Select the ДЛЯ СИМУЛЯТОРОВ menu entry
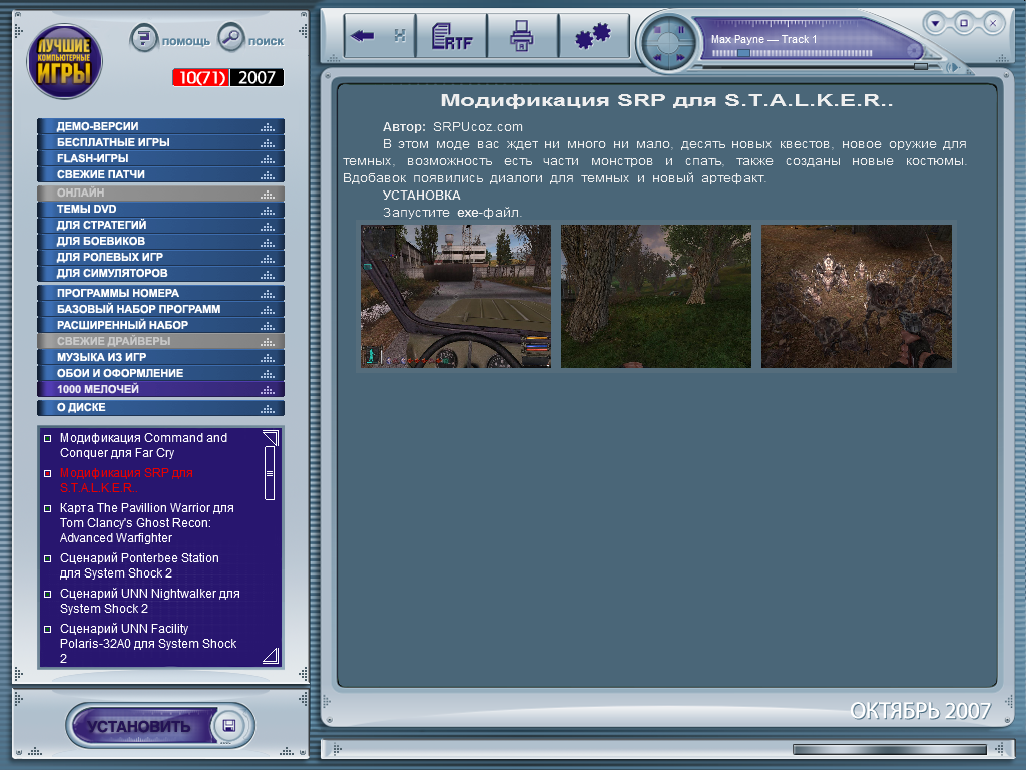Screen dimensions: 1026x770 [x=161, y=273]
